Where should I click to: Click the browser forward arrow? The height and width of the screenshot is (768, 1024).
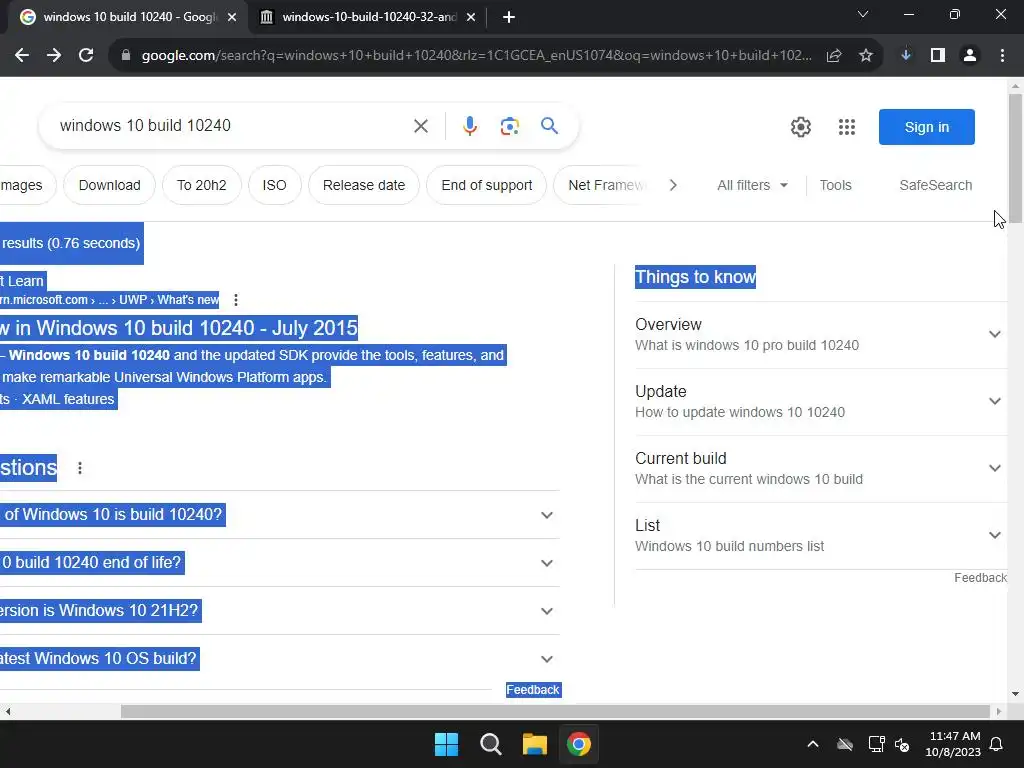click(x=54, y=56)
